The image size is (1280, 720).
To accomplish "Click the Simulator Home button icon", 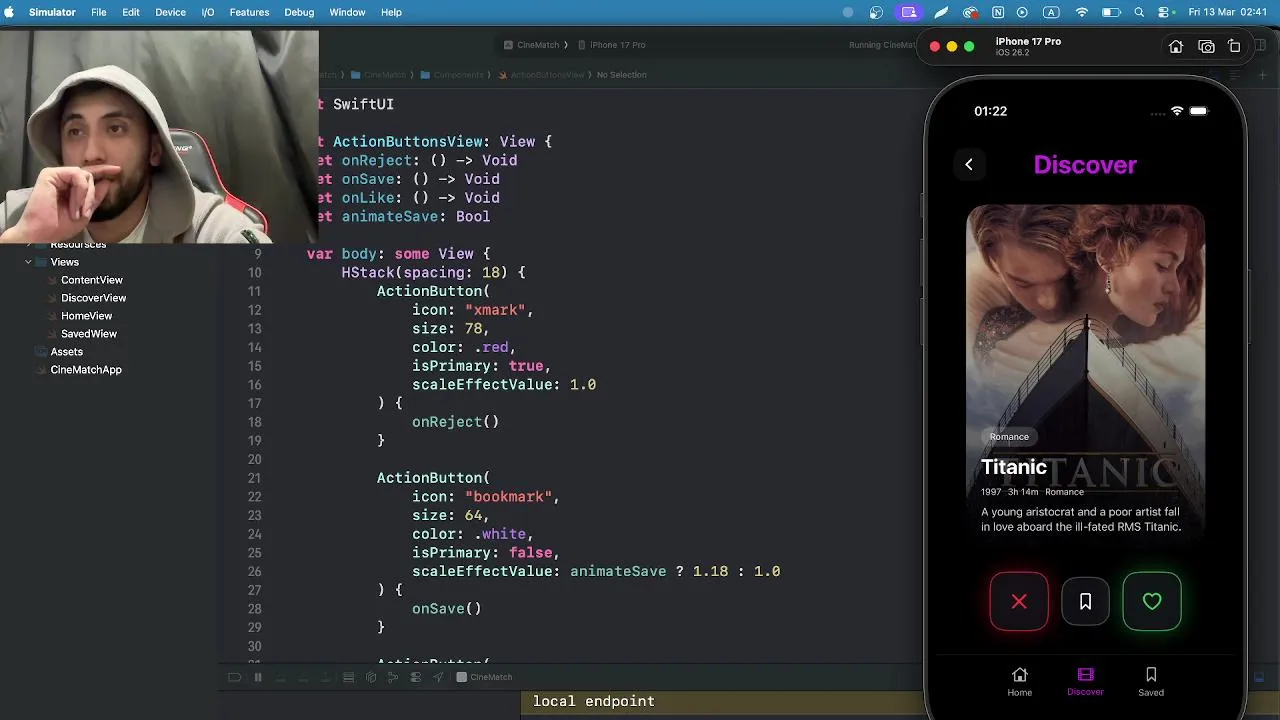I will pyautogui.click(x=1176, y=47).
